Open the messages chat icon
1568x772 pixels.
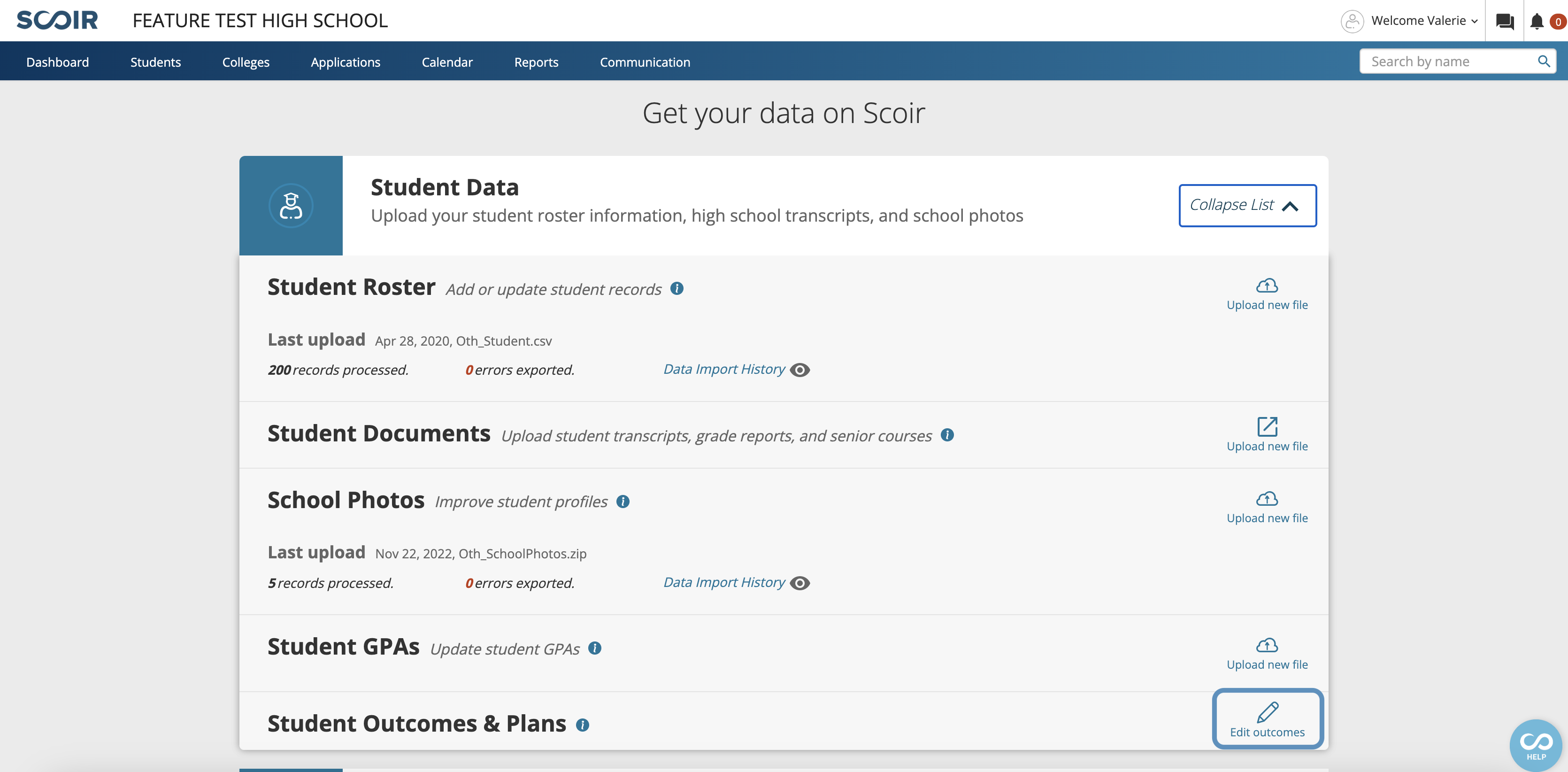[1505, 21]
